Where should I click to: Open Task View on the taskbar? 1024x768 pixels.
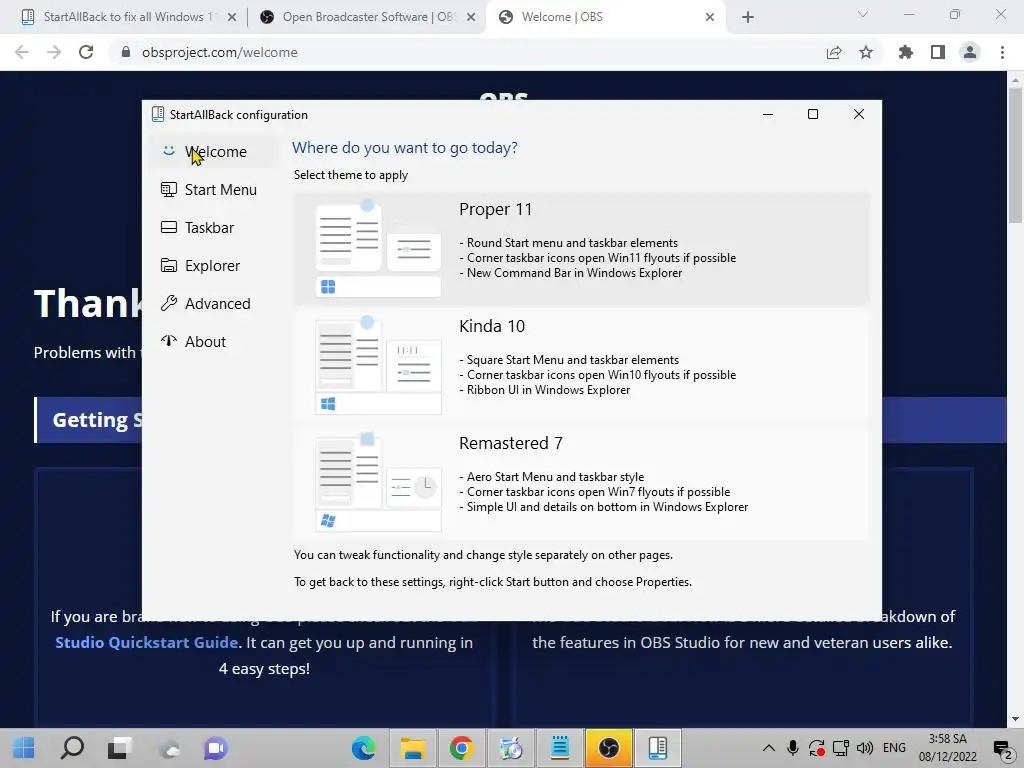click(x=120, y=748)
